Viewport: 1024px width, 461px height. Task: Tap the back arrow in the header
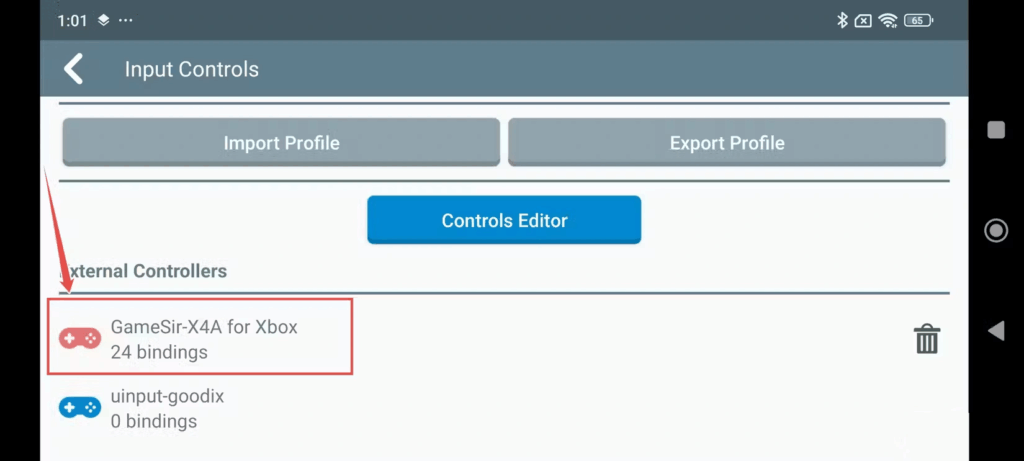pos(73,69)
